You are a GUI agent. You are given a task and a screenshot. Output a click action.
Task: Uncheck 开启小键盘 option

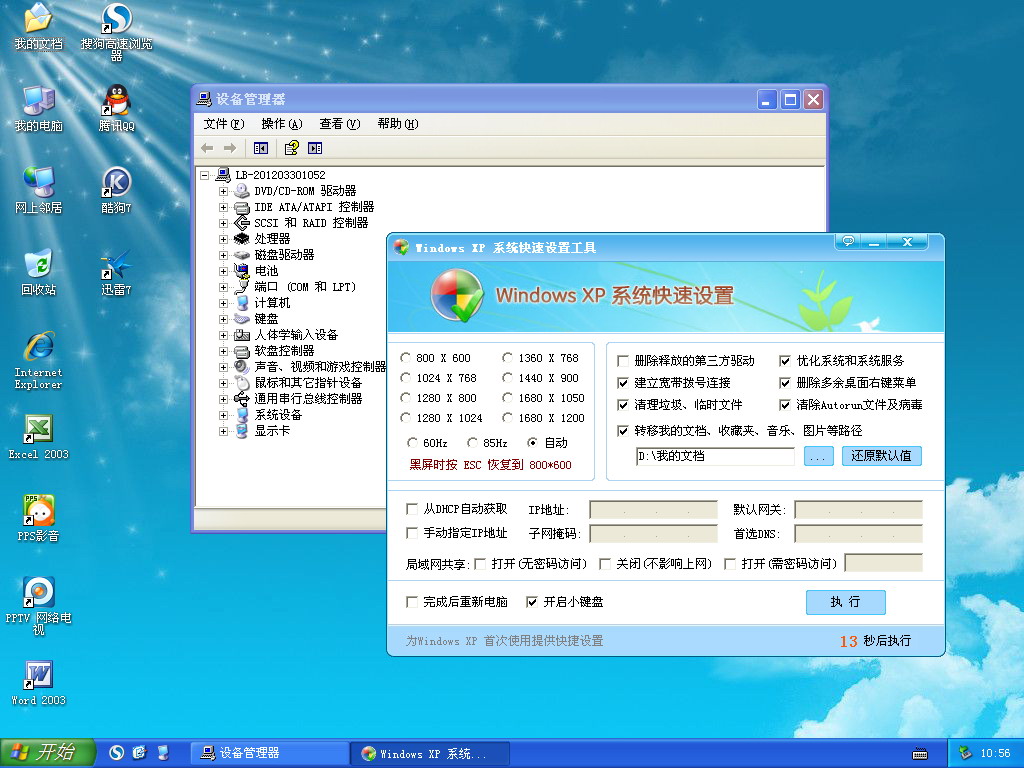tap(532, 602)
